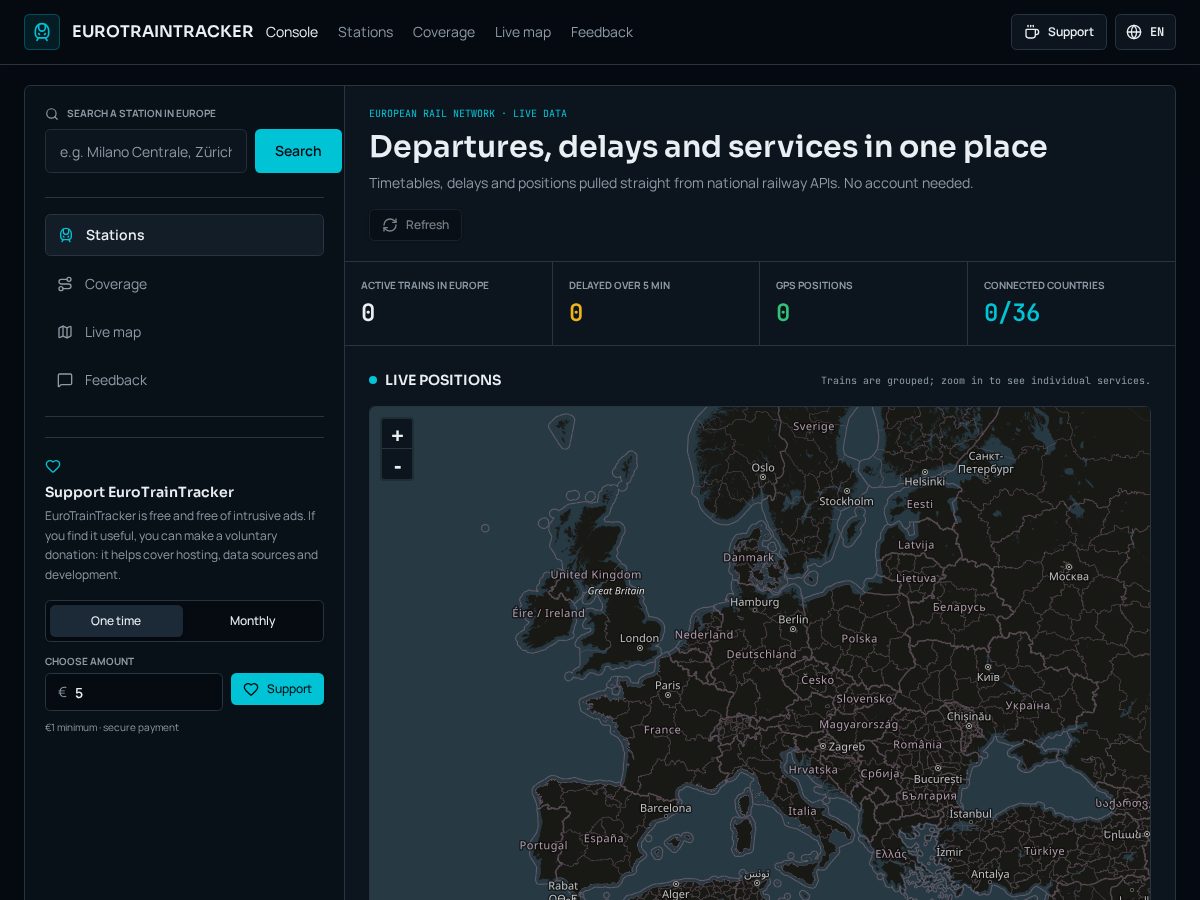The image size is (1200, 900).
Task: Click Stockholm on the map
Action: pos(846,501)
